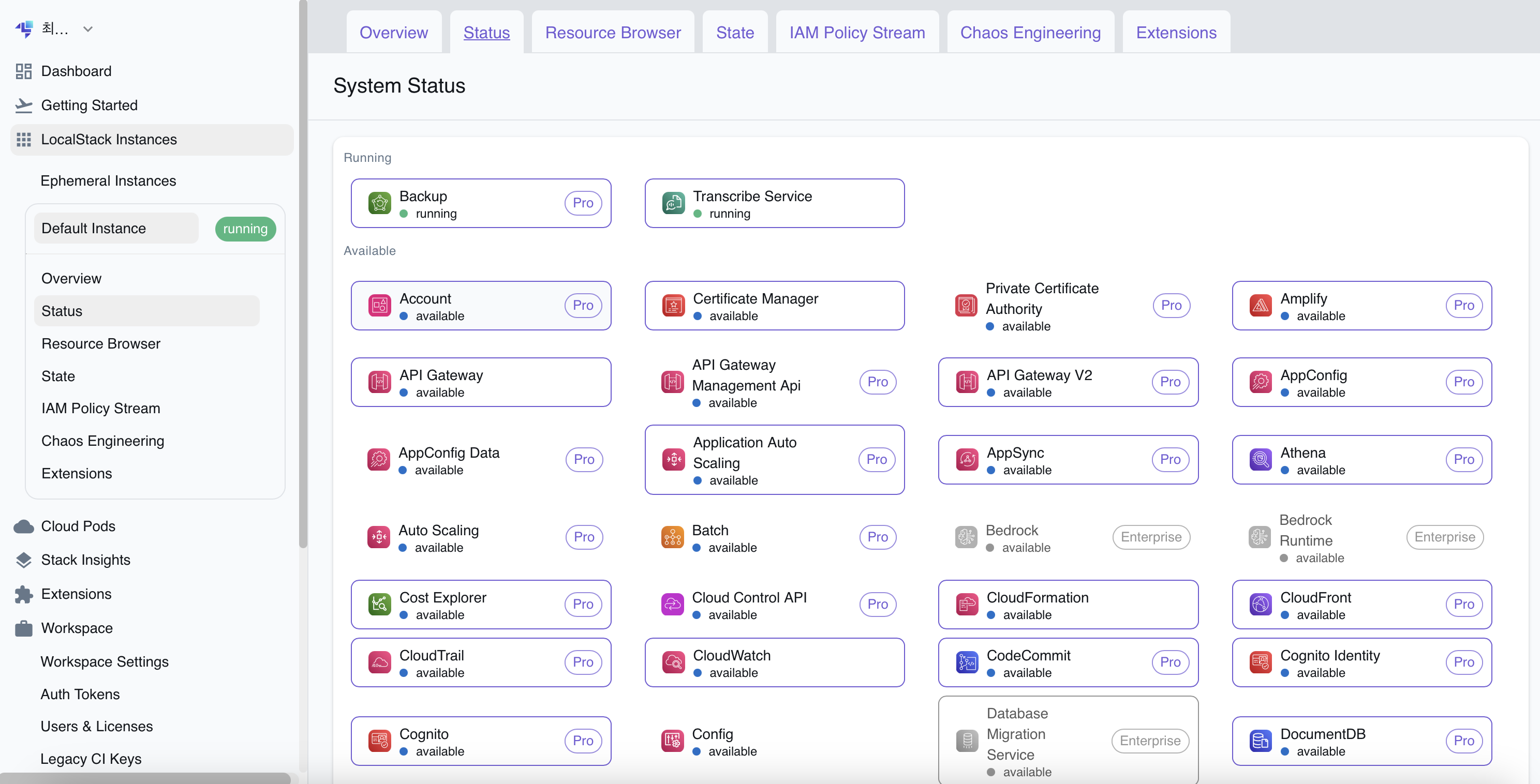Open the workspace switcher dropdown chevron
The width and height of the screenshot is (1540, 784).
(88, 28)
